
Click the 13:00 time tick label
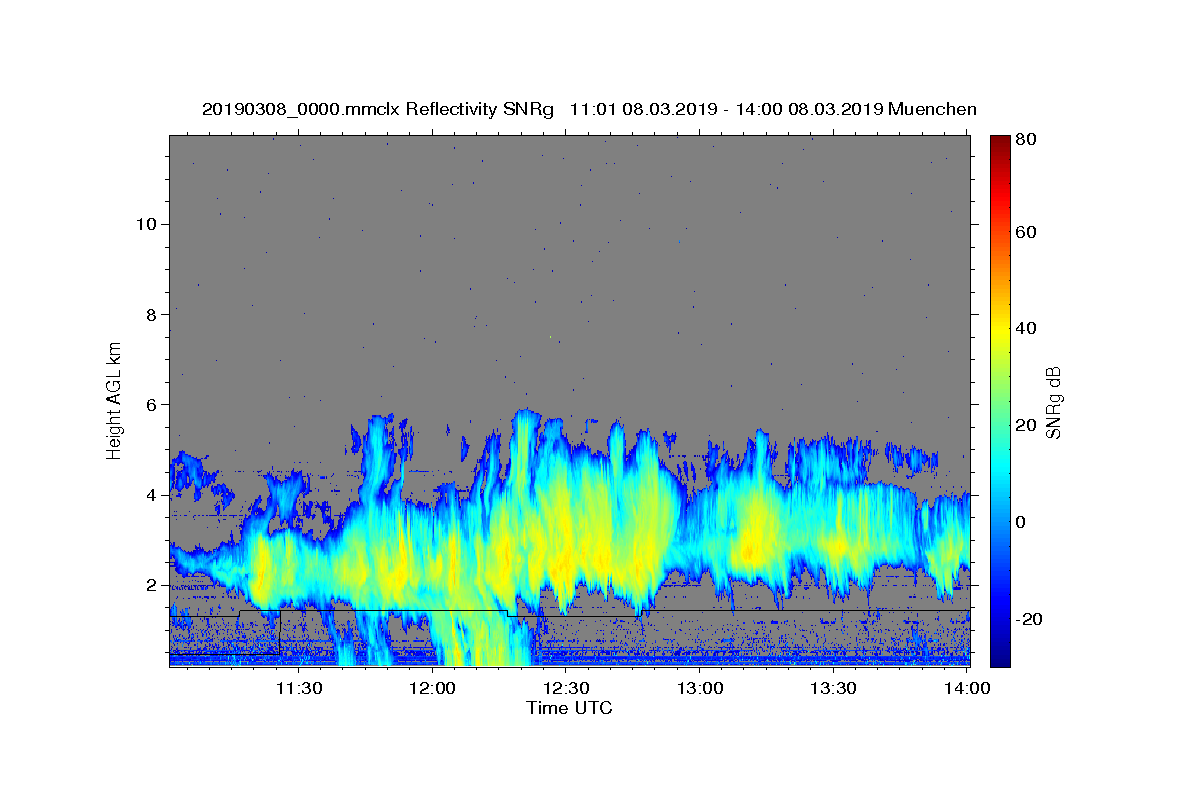point(700,688)
